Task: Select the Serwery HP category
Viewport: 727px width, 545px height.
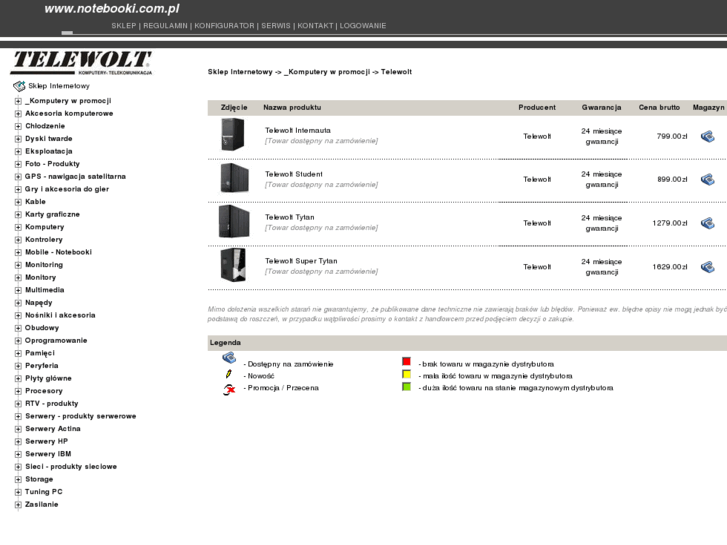Action: pos(46,441)
